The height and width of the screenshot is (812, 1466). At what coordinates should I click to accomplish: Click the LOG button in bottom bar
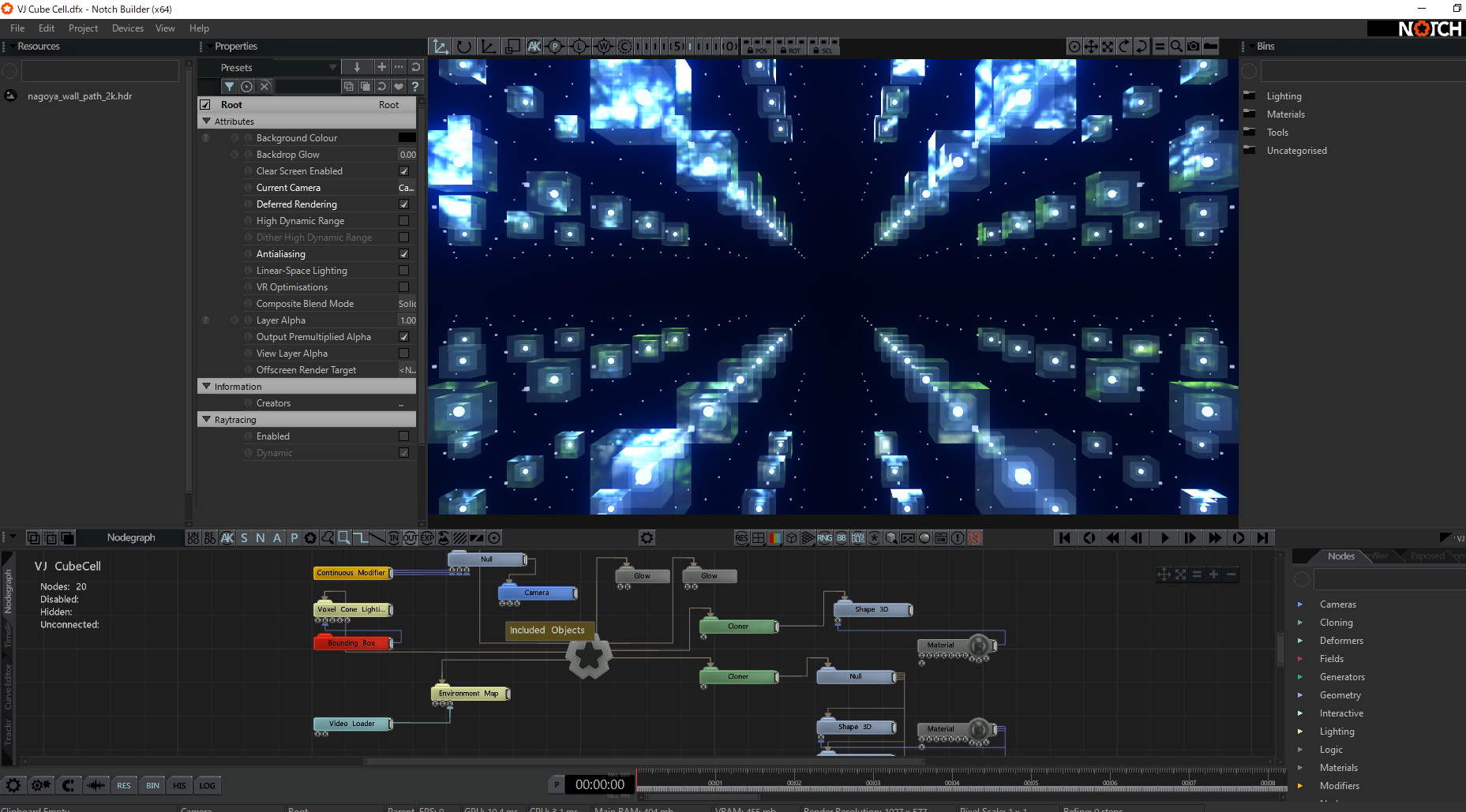pyautogui.click(x=207, y=785)
